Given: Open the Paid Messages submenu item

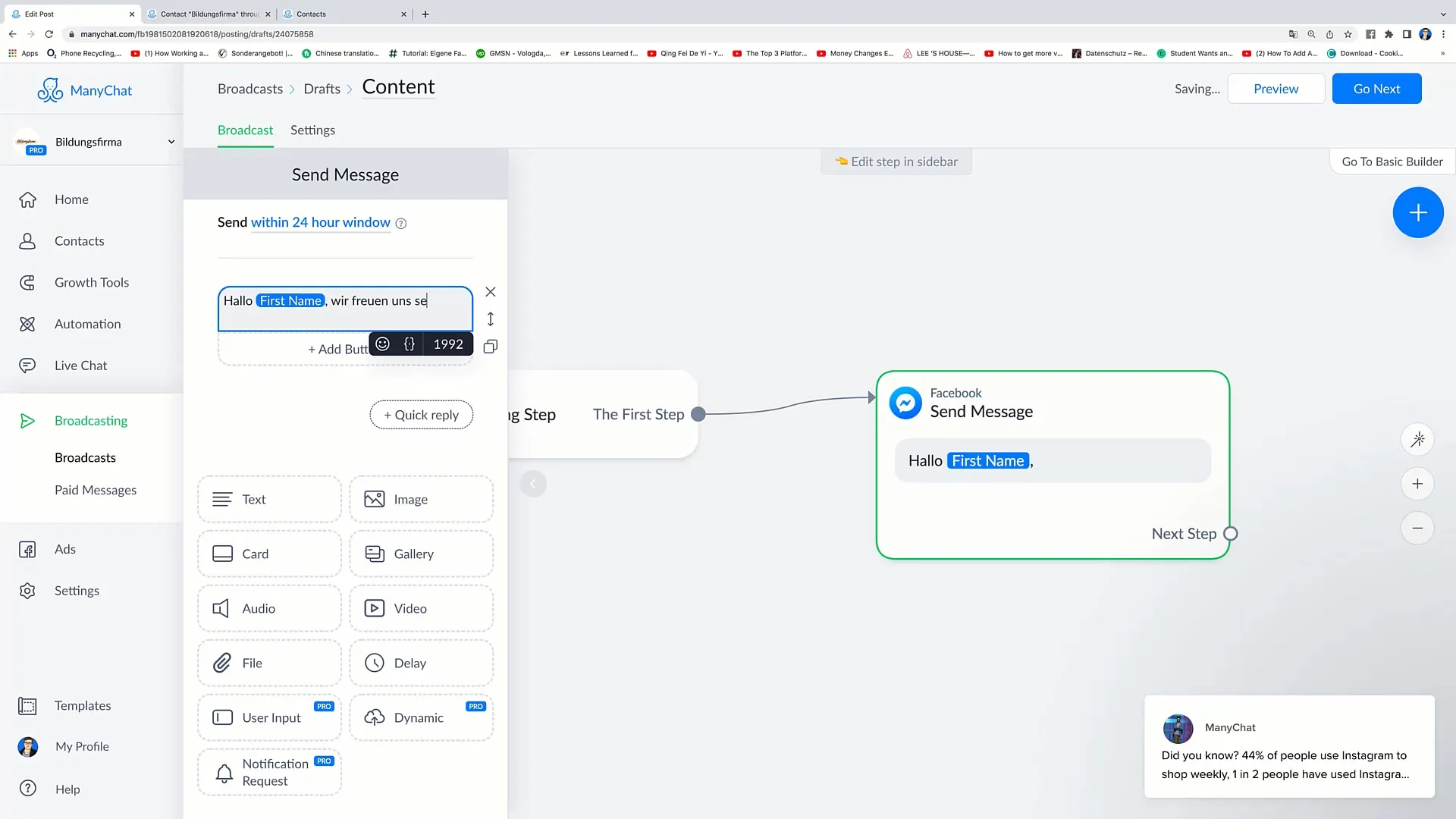Looking at the screenshot, I should point(96,491).
